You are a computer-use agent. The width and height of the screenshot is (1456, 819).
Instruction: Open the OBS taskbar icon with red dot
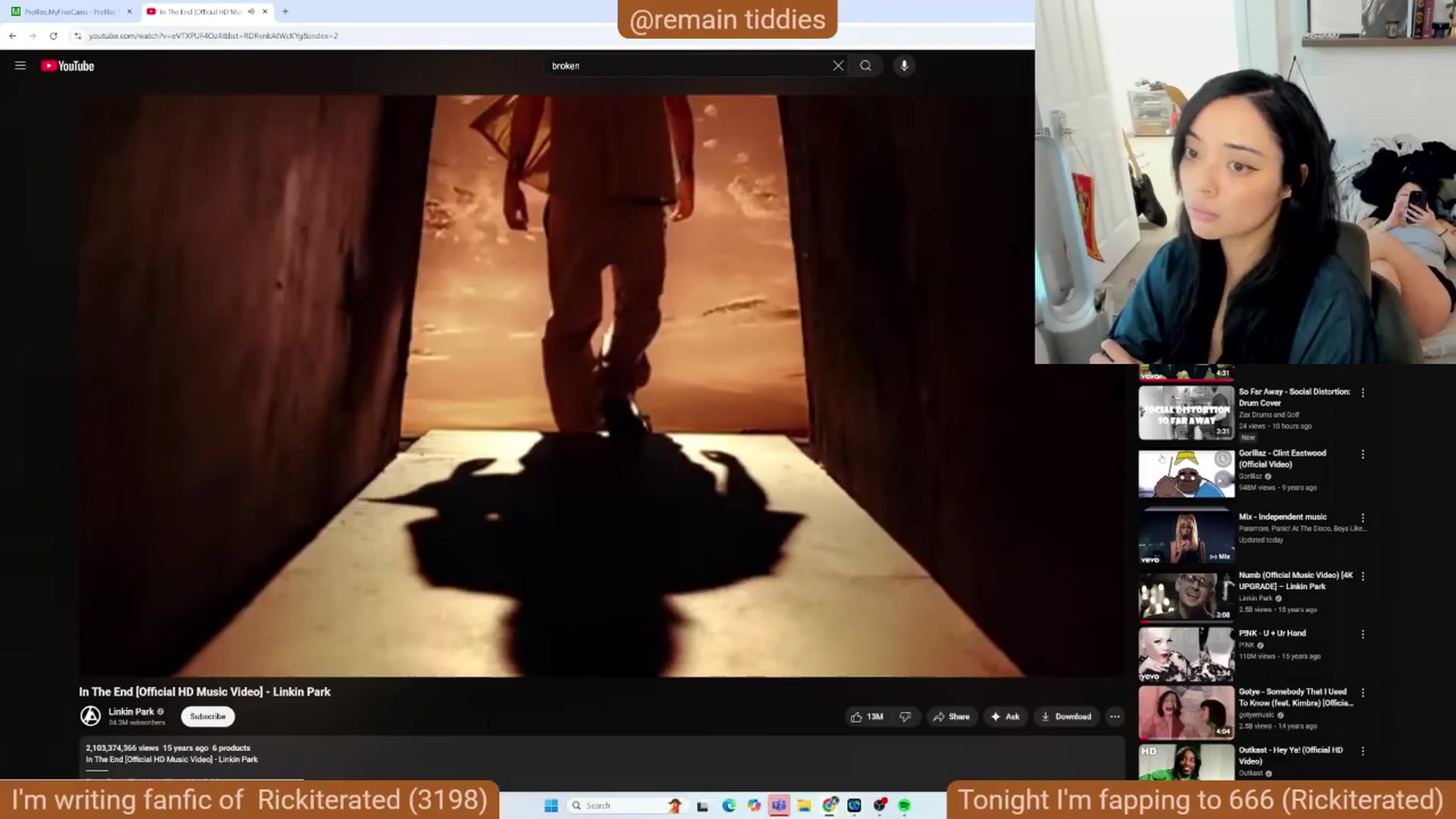pyautogui.click(x=880, y=805)
